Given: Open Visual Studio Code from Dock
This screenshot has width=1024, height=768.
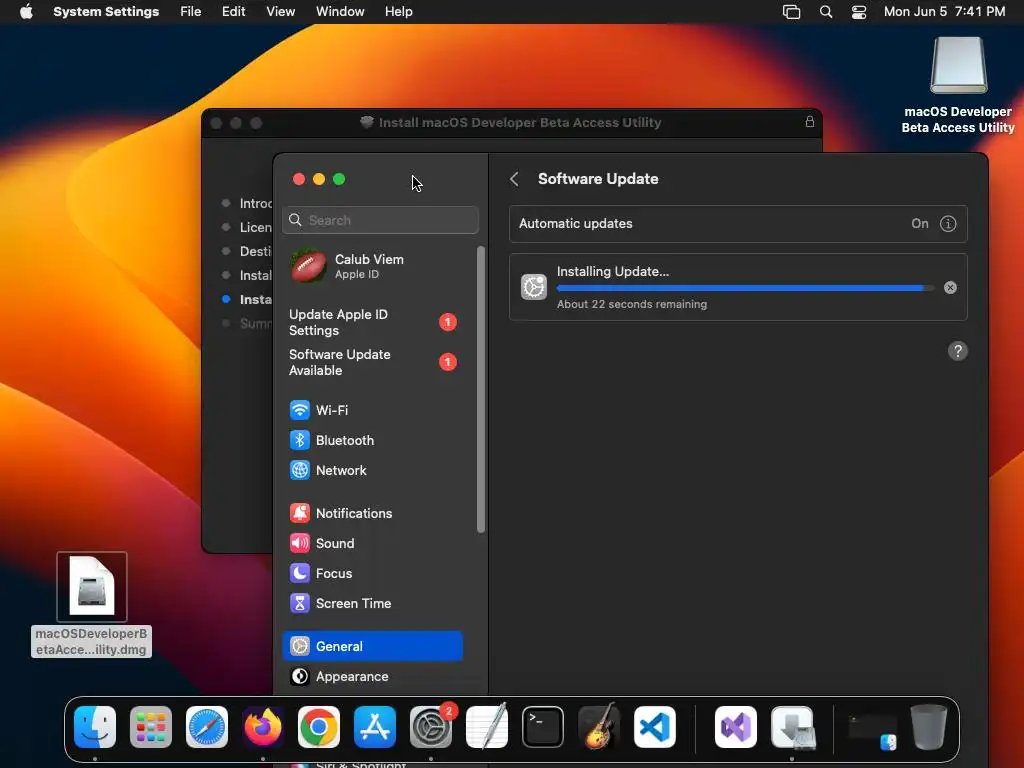Looking at the screenshot, I should click(655, 727).
